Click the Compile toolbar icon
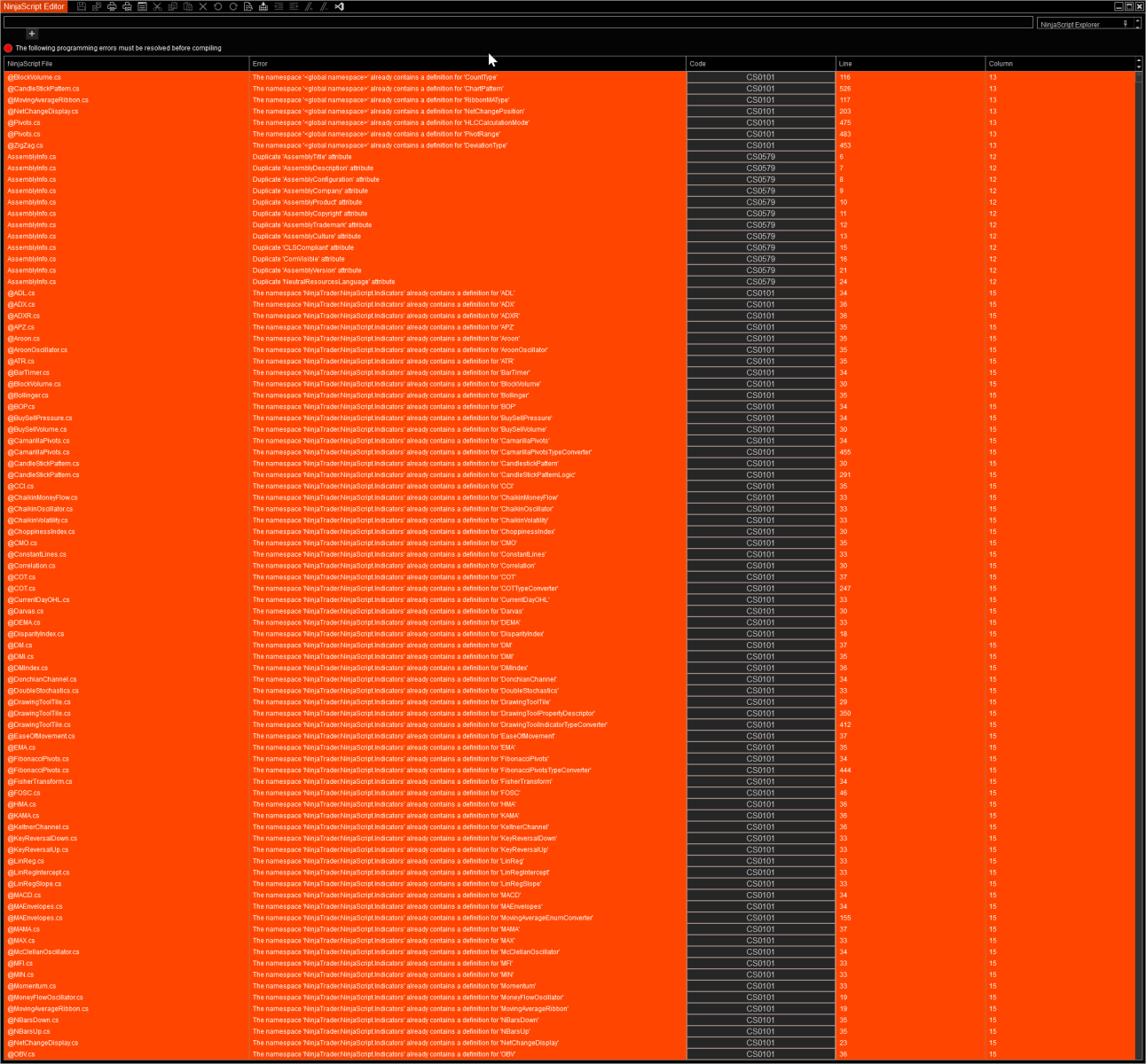 [263, 6]
